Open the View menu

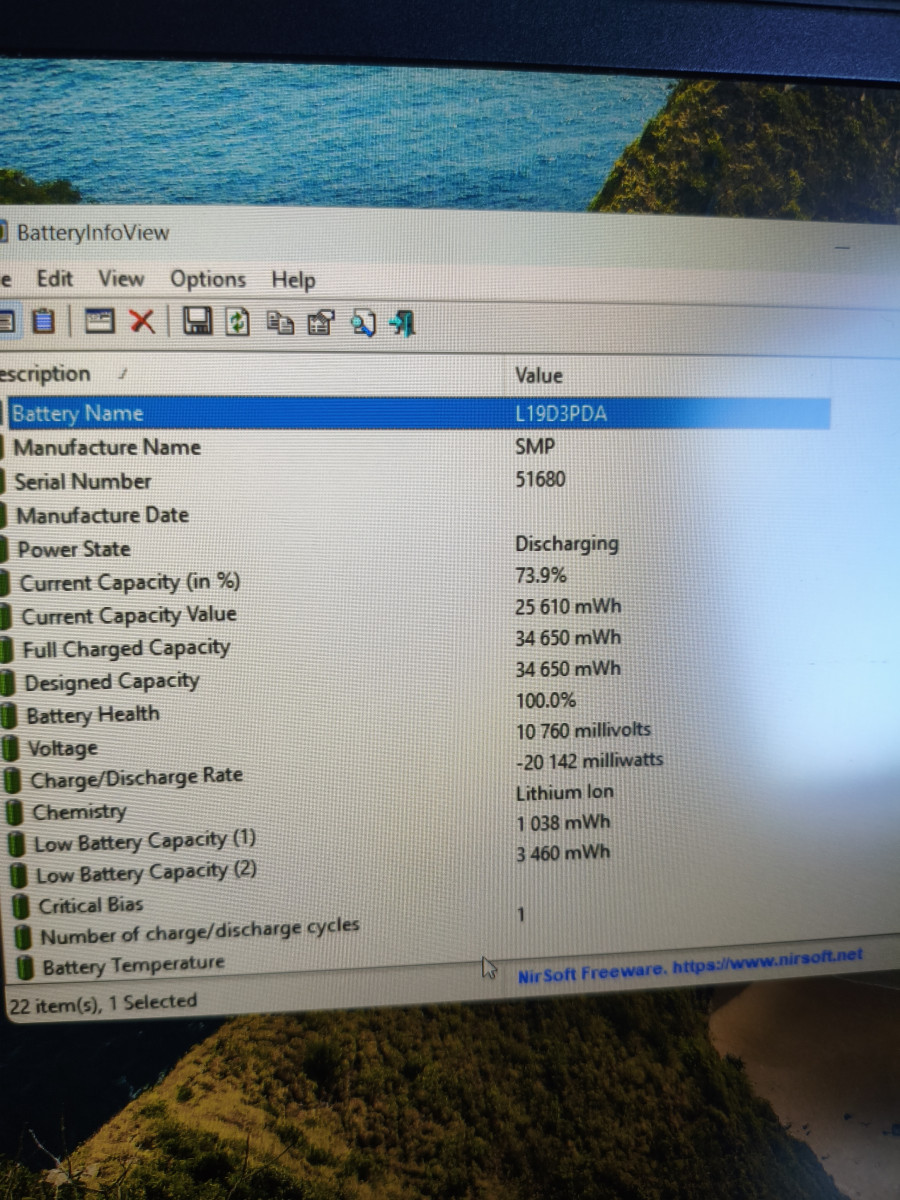121,279
